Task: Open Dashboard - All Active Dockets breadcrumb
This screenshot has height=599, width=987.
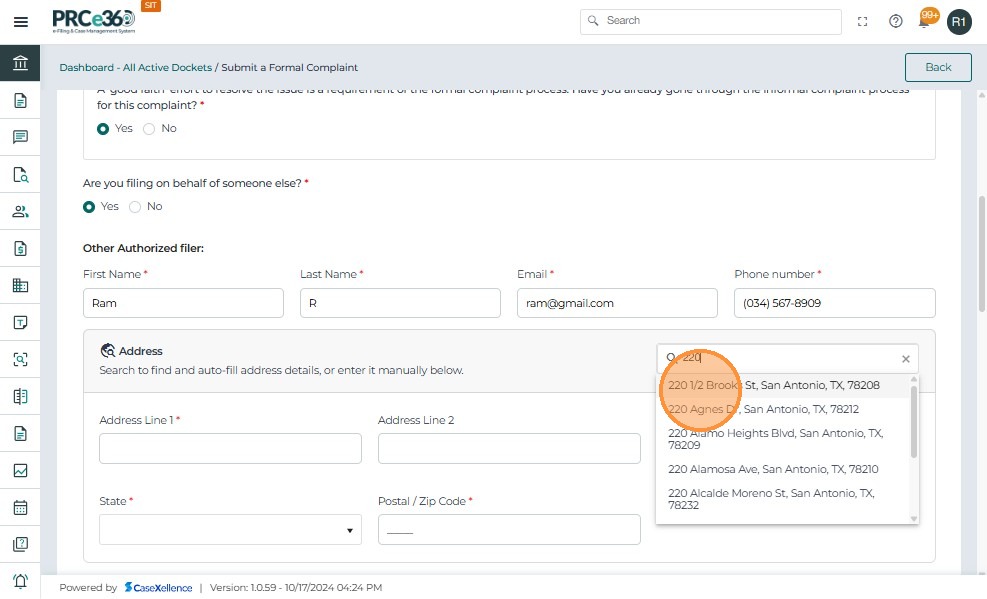Action: click(x=135, y=68)
